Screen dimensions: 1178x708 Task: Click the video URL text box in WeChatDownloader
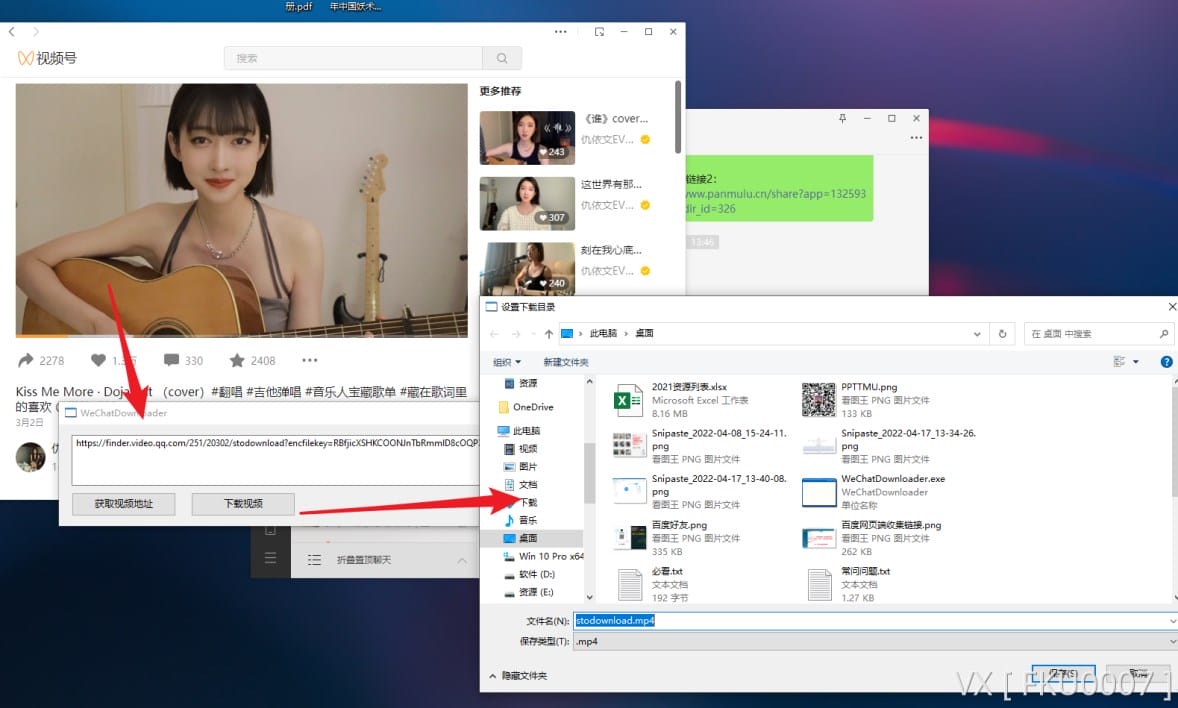275,459
